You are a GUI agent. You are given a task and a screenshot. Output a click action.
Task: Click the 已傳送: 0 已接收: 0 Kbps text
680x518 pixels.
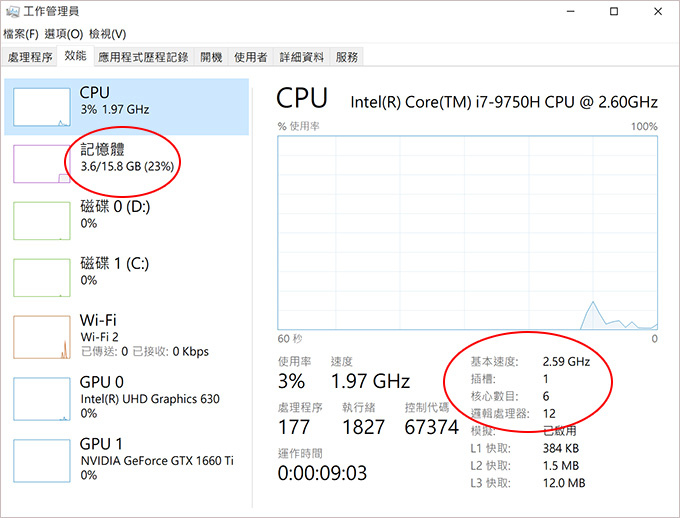coord(145,351)
